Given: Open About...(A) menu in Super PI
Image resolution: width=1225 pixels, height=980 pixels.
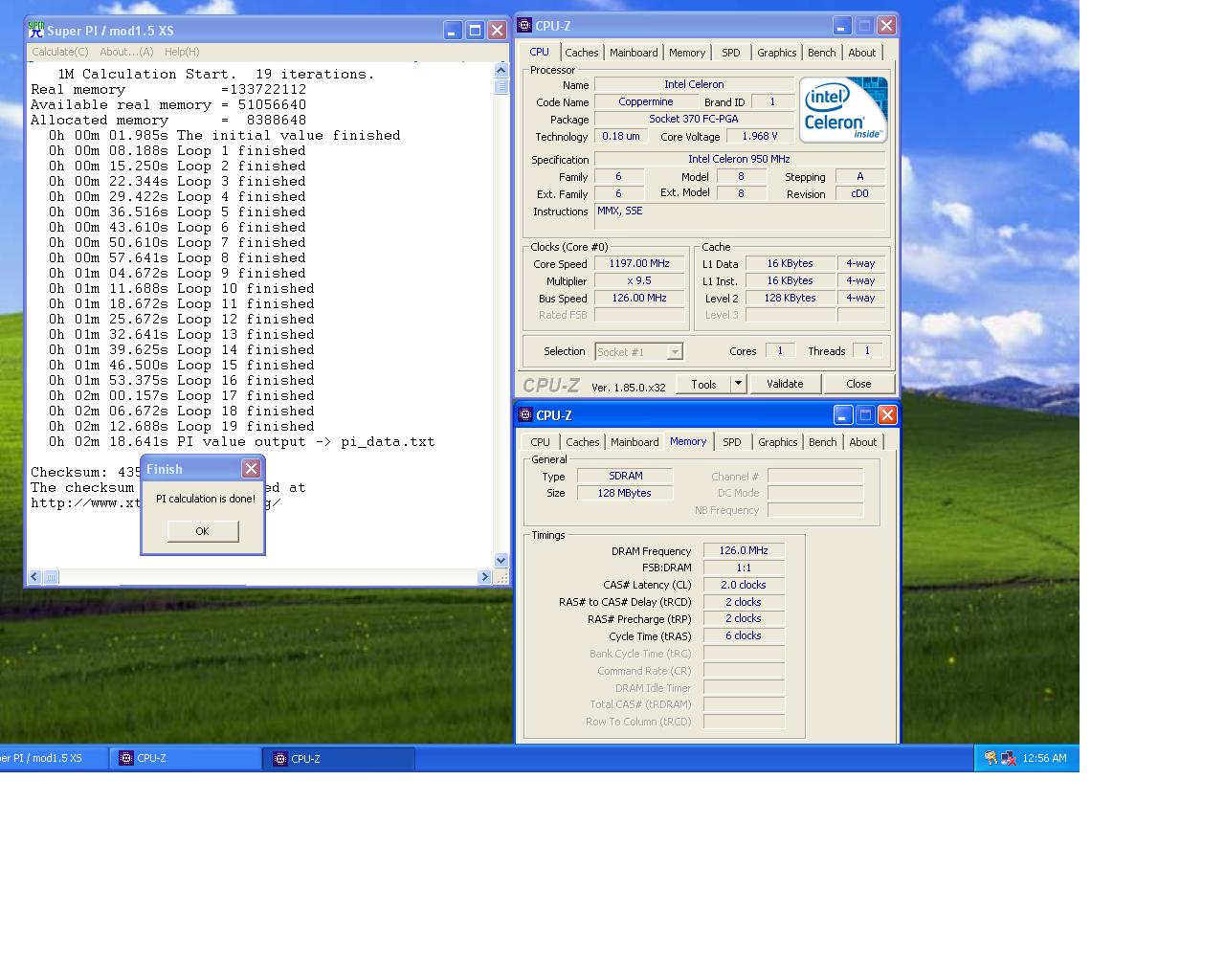Looking at the screenshot, I should 126,52.
